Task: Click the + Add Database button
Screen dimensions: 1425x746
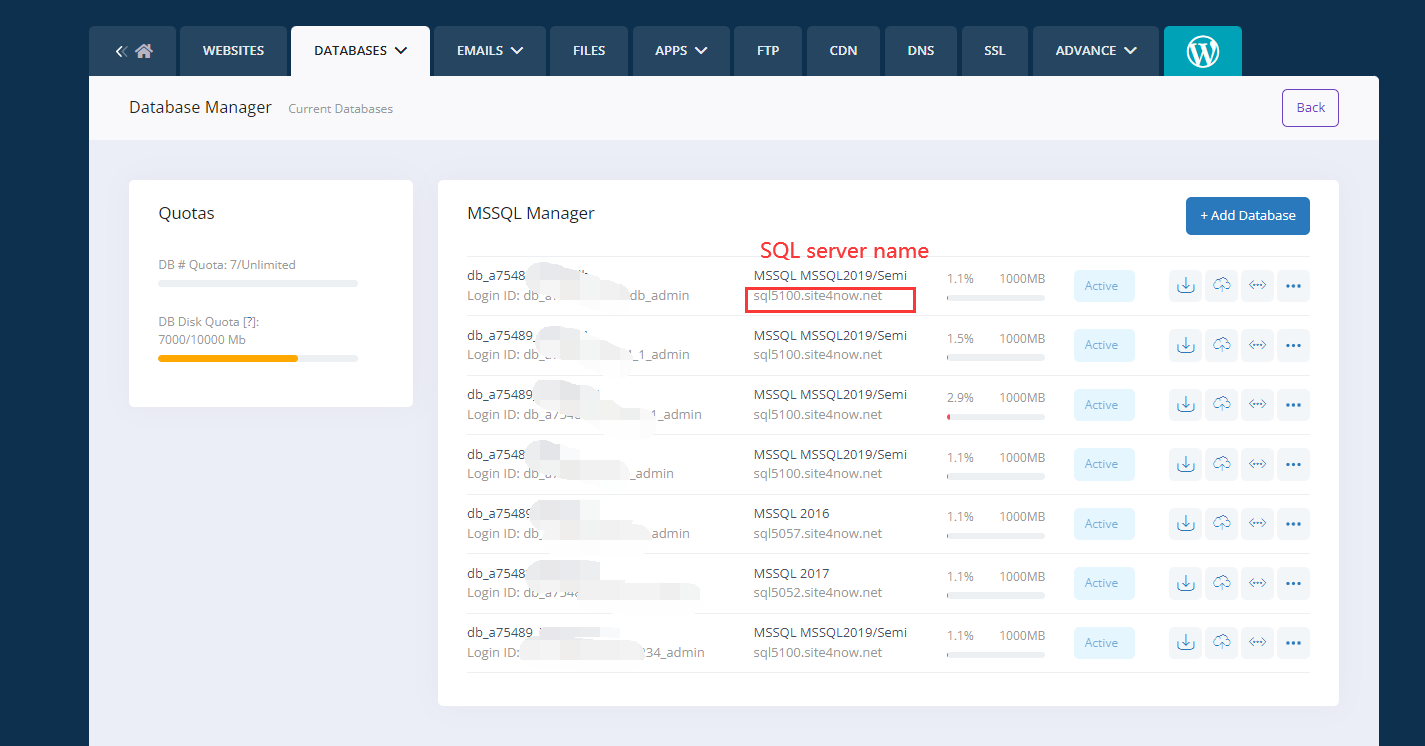Action: (1247, 216)
